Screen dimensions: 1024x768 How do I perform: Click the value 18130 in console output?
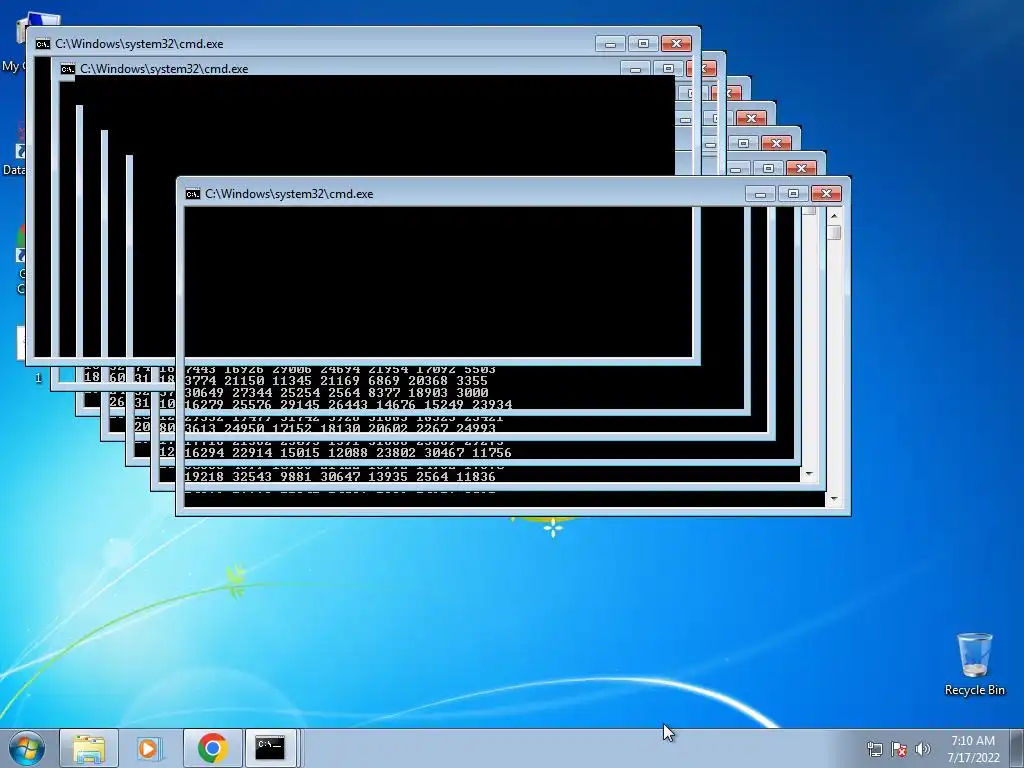(x=340, y=429)
